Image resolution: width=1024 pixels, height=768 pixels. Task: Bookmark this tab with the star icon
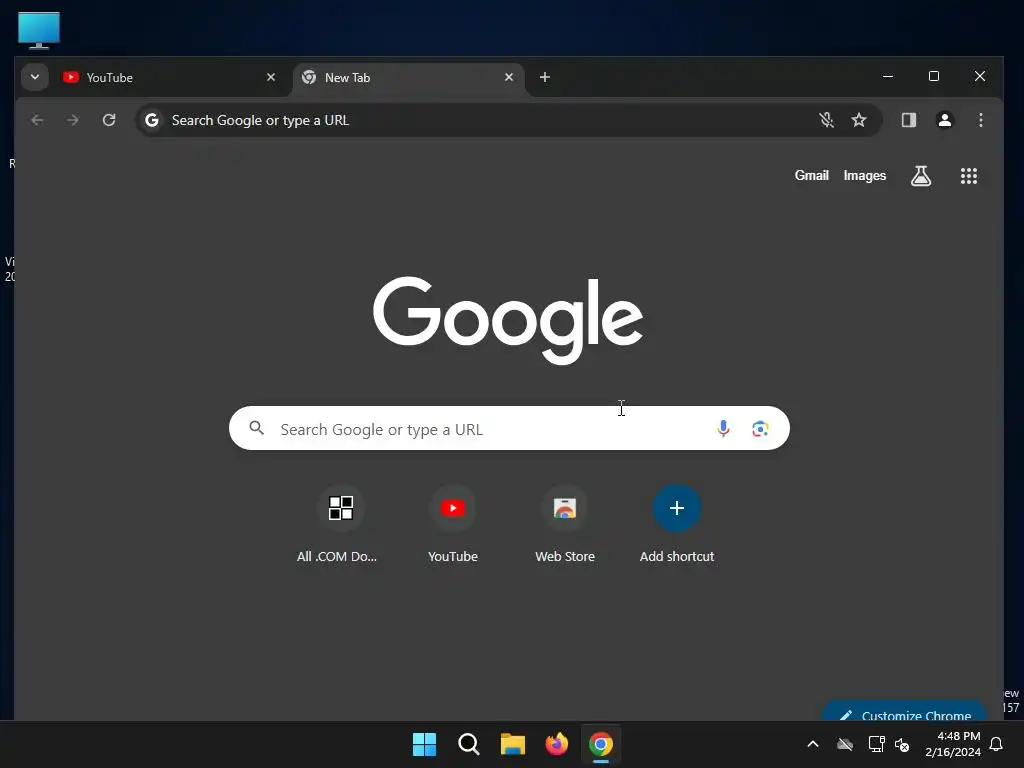click(859, 120)
